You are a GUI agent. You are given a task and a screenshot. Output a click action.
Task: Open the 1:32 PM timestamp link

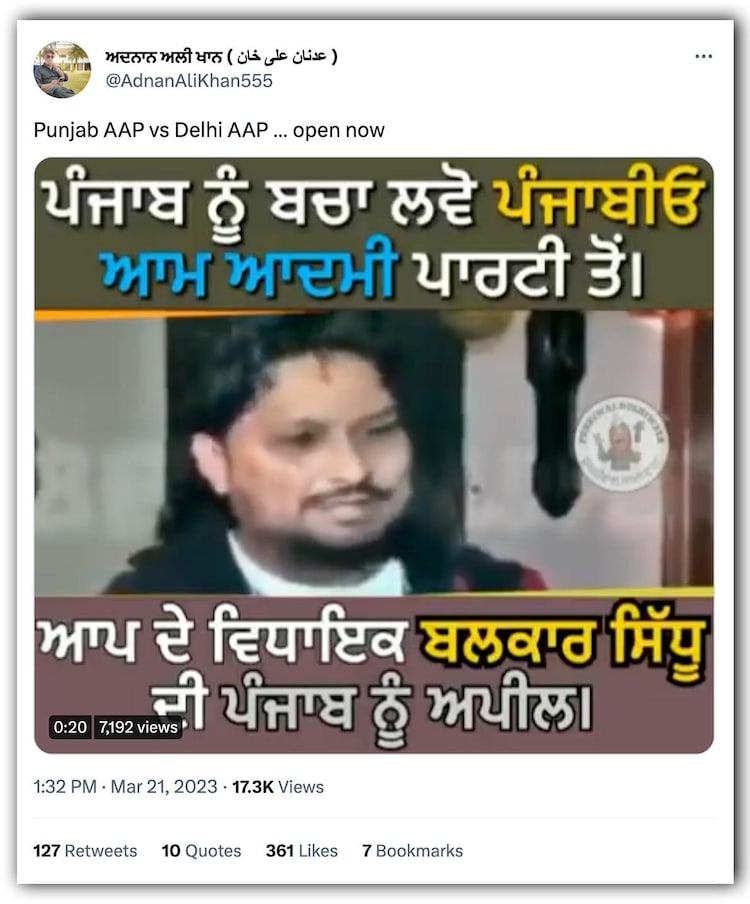65,787
